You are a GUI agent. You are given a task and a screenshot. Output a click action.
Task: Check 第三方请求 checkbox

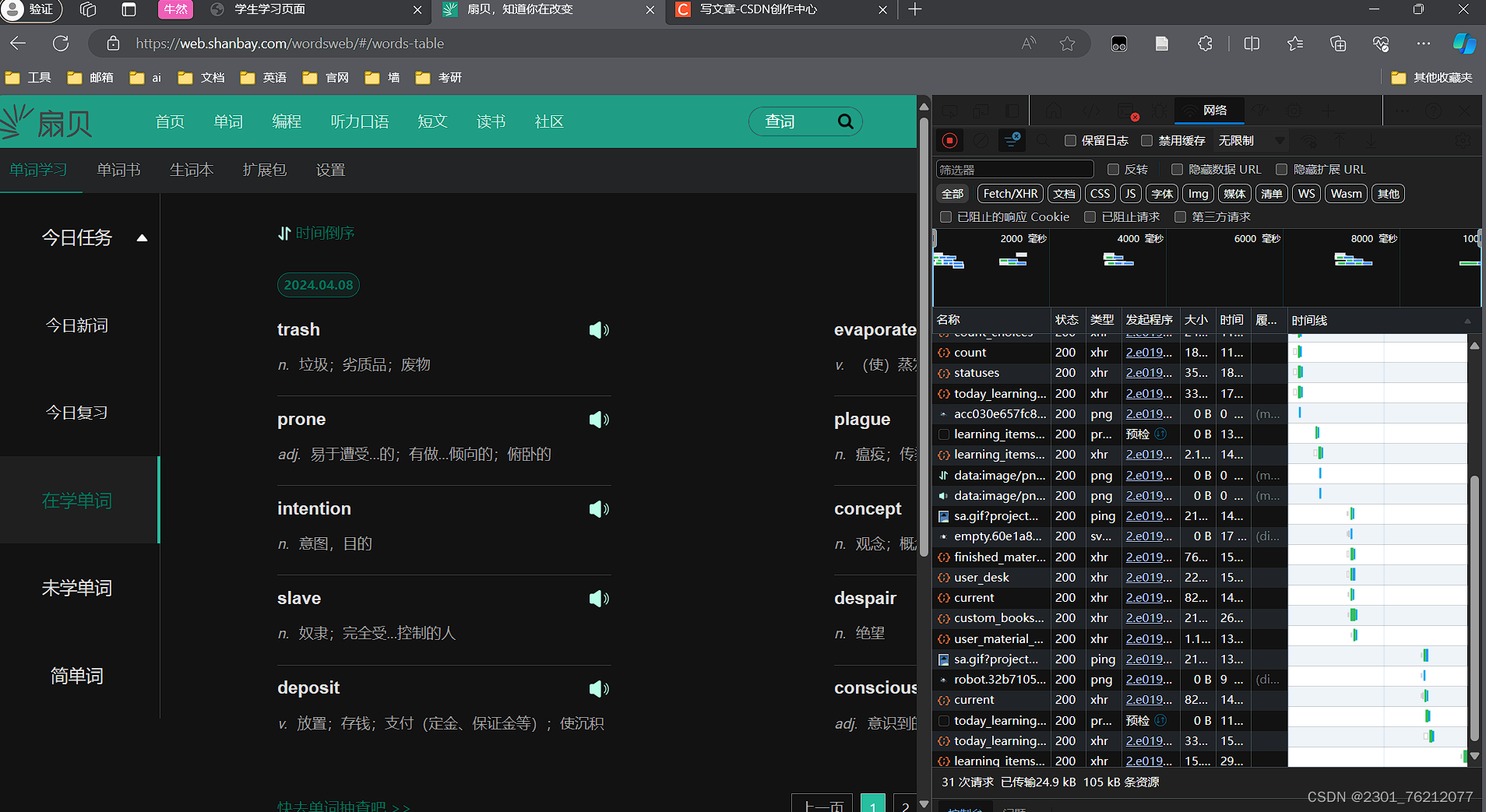(x=1180, y=216)
